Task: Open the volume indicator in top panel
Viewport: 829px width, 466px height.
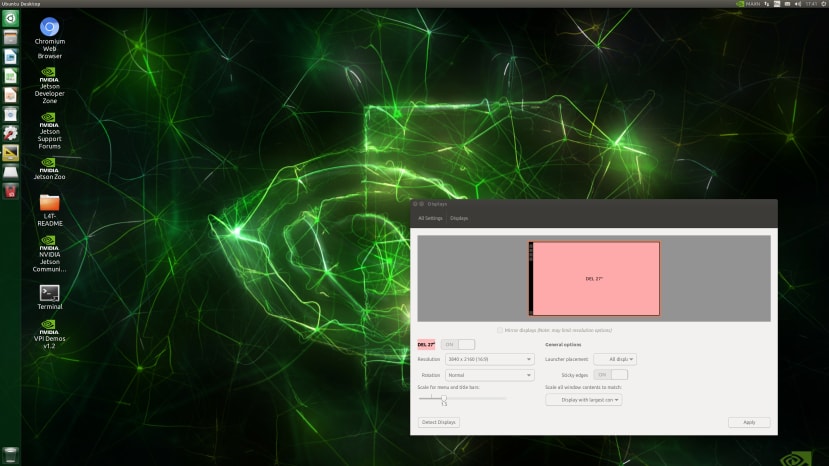Action: pyautogui.click(x=798, y=4)
